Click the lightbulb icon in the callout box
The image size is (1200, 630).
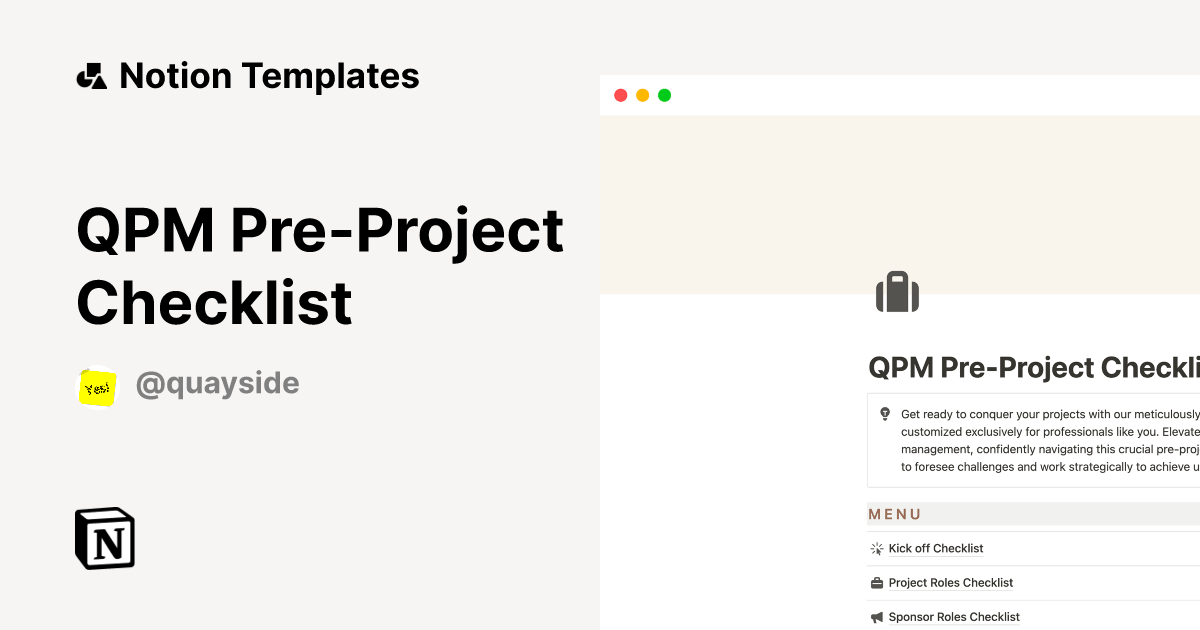[883, 414]
